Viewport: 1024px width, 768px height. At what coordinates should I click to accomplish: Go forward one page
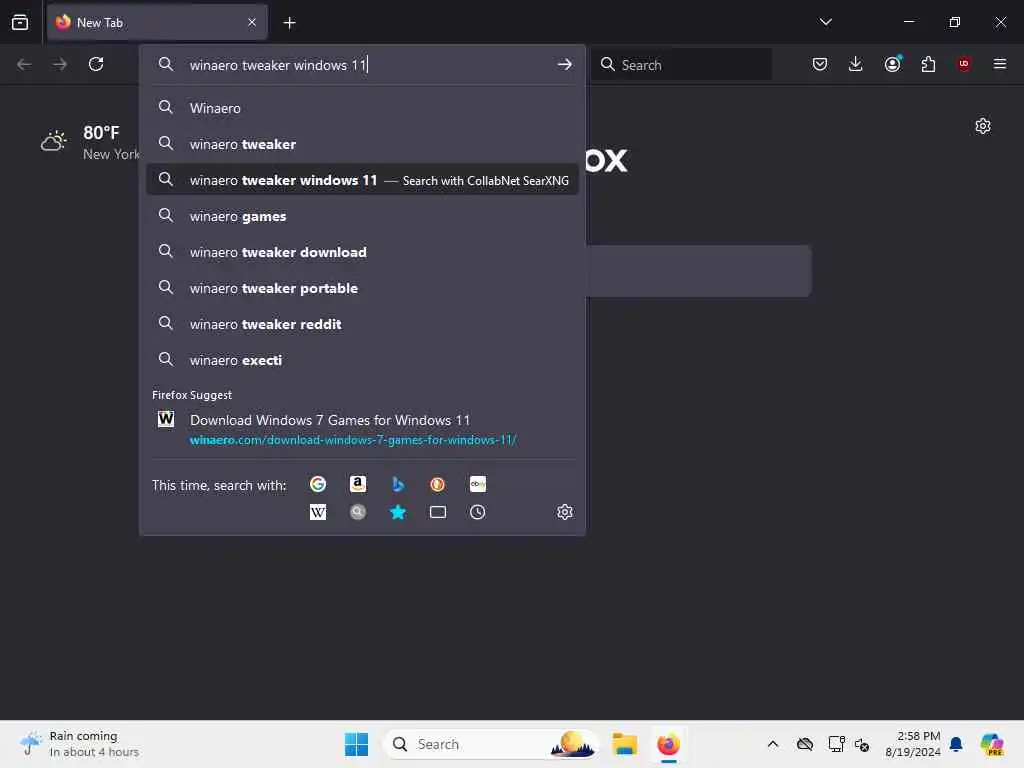pyautogui.click(x=60, y=64)
